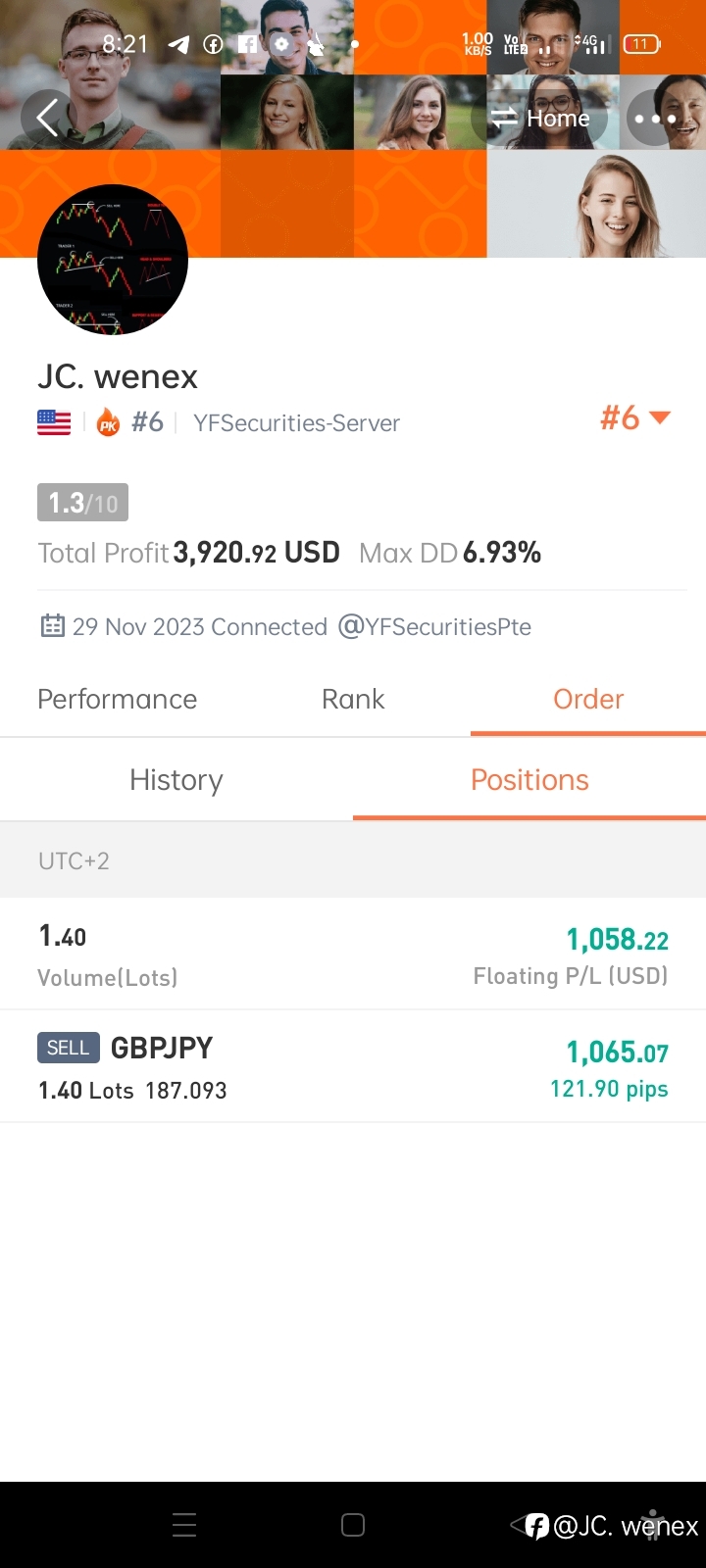Open JC. wenex profile avatar
This screenshot has height=1568, width=706.
pyautogui.click(x=113, y=260)
